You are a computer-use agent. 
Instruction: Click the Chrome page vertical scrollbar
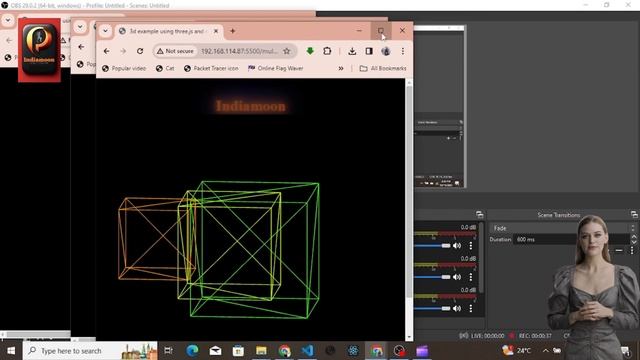(x=409, y=192)
